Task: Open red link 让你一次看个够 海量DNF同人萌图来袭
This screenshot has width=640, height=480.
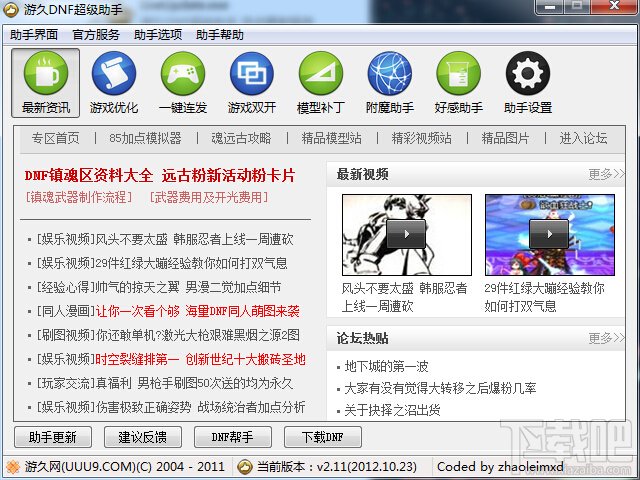Action: pyautogui.click(x=198, y=311)
